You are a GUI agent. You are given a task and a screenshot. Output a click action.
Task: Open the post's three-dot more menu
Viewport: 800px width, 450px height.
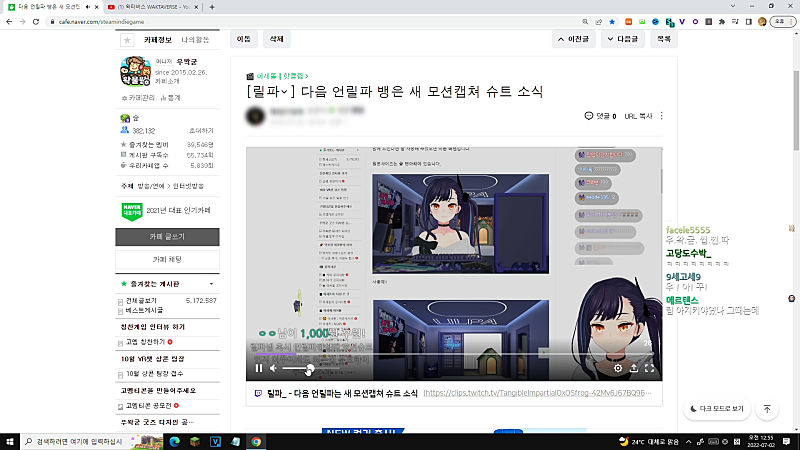click(x=661, y=116)
